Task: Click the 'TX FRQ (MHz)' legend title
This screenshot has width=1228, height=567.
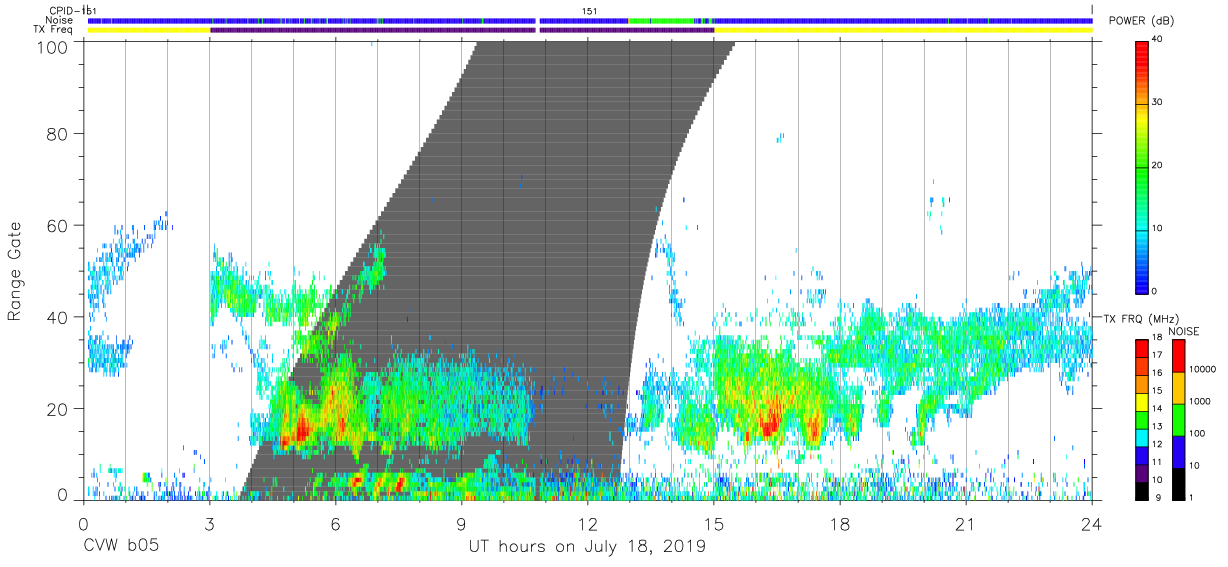Action: (1141, 318)
